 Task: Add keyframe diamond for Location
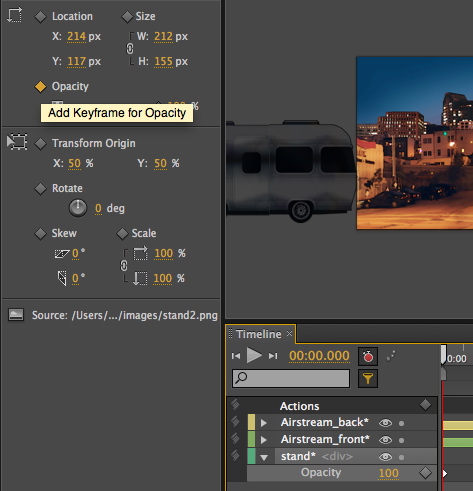tap(40, 17)
